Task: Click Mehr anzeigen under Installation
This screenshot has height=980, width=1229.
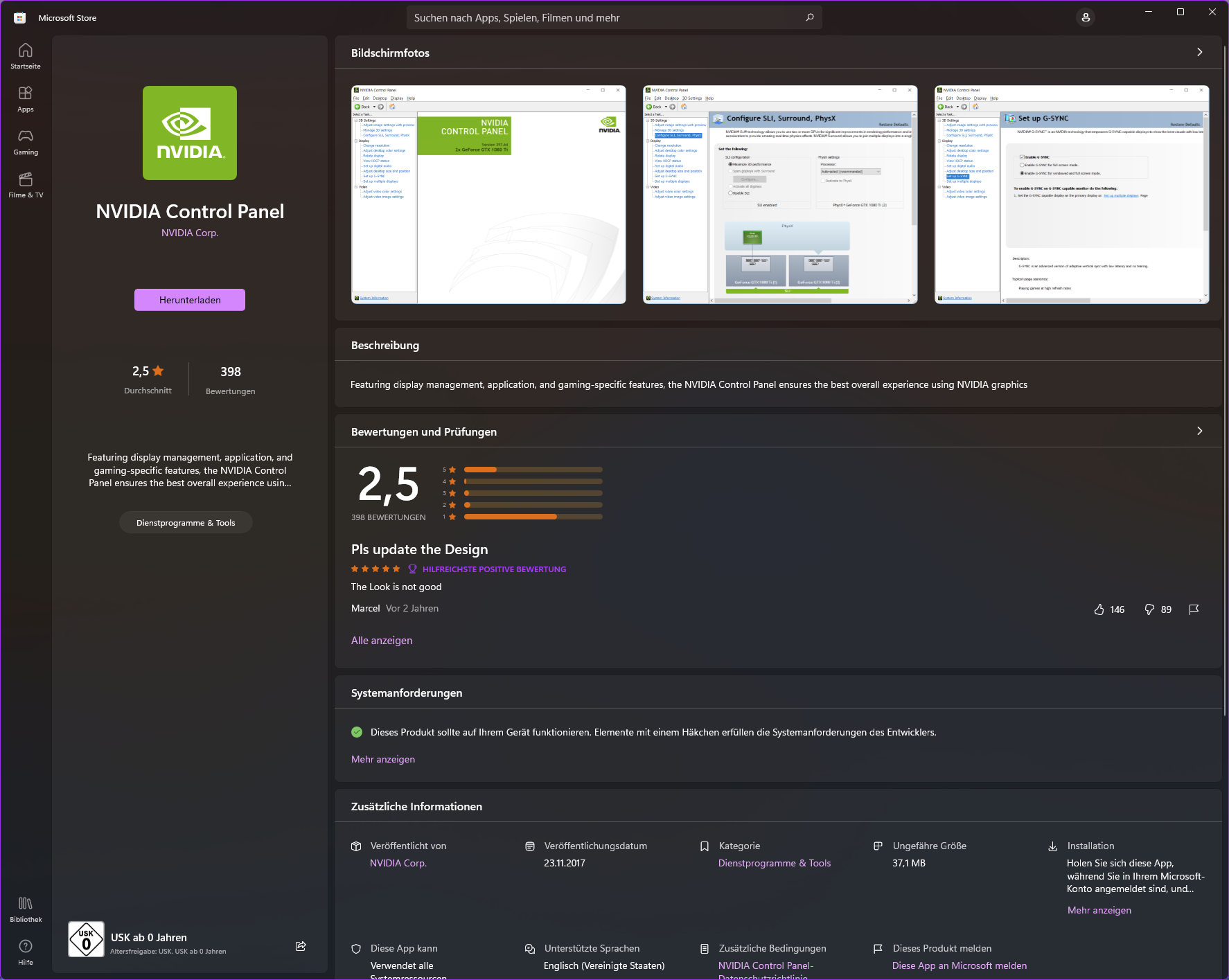Action: coord(1099,910)
